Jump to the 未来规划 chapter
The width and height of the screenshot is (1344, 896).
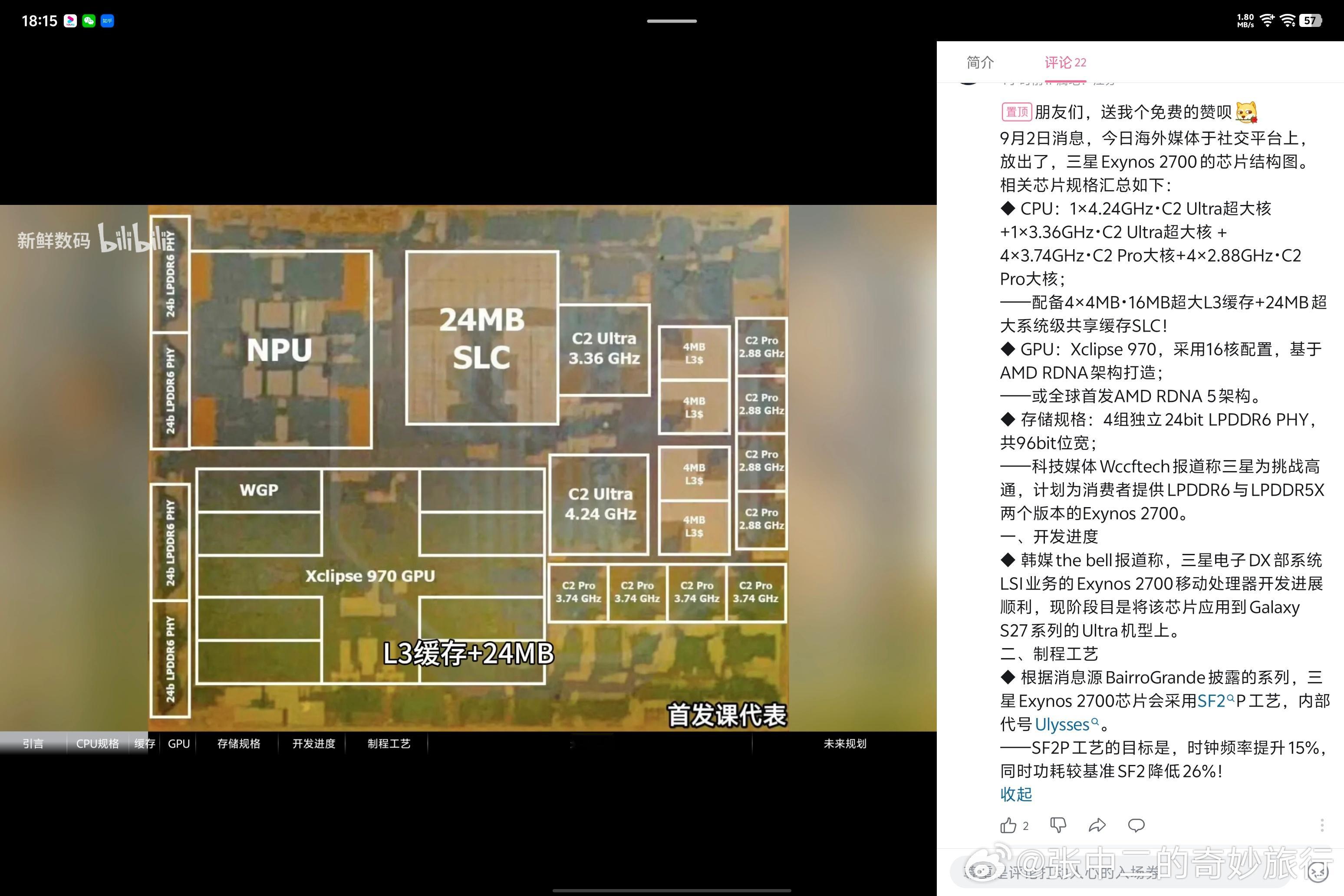click(845, 744)
